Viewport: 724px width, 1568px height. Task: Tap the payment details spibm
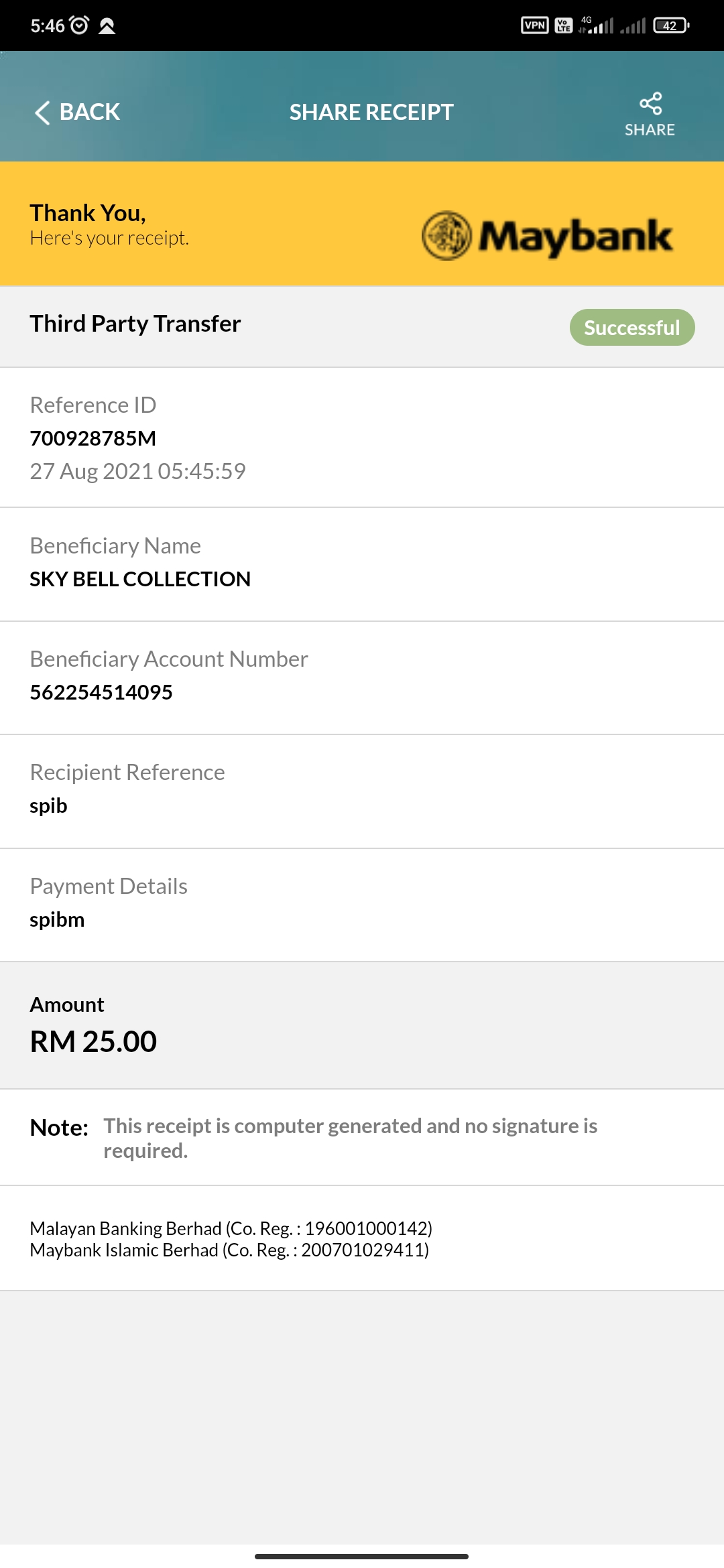click(57, 920)
